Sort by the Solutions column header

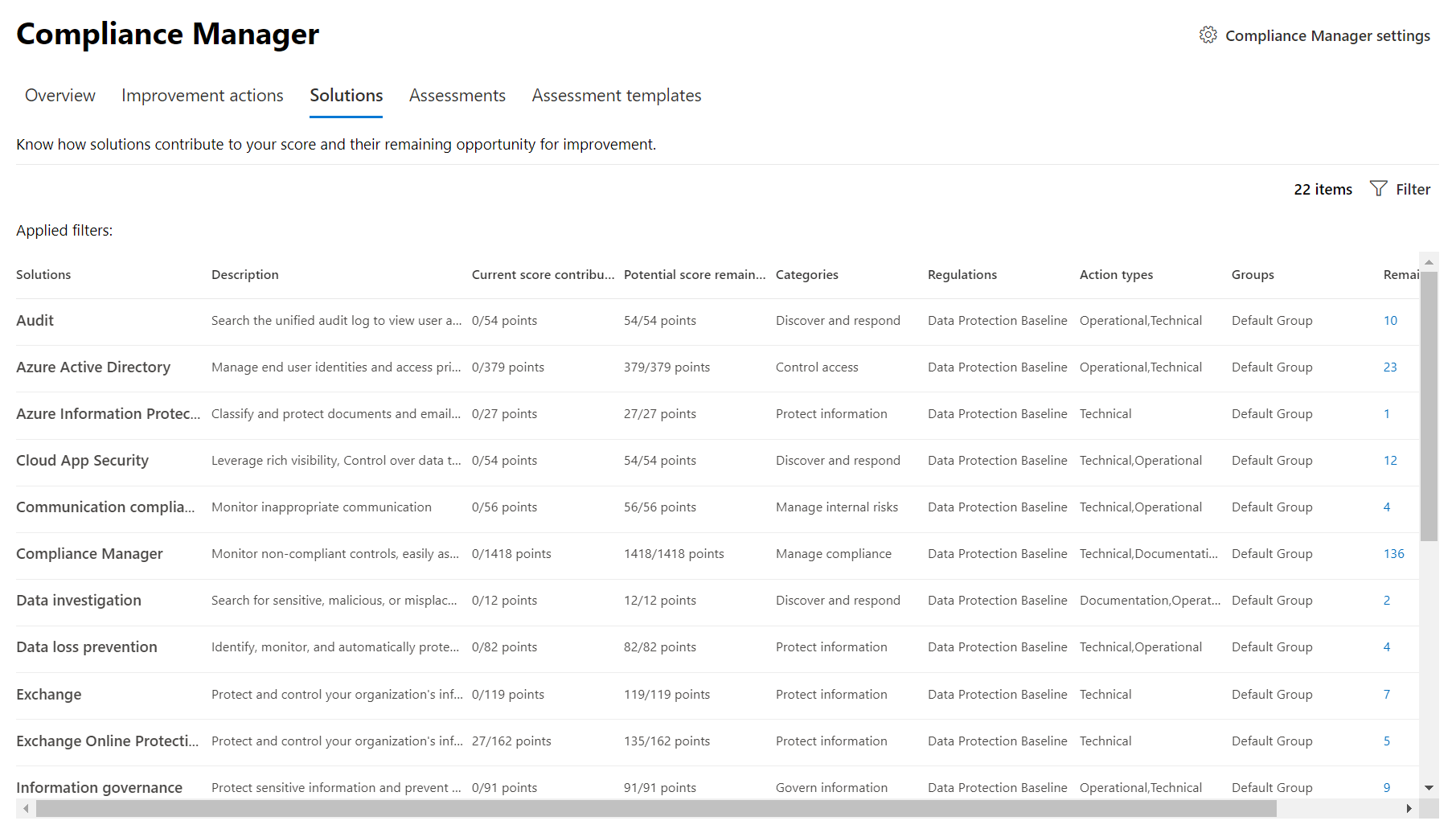click(x=43, y=274)
